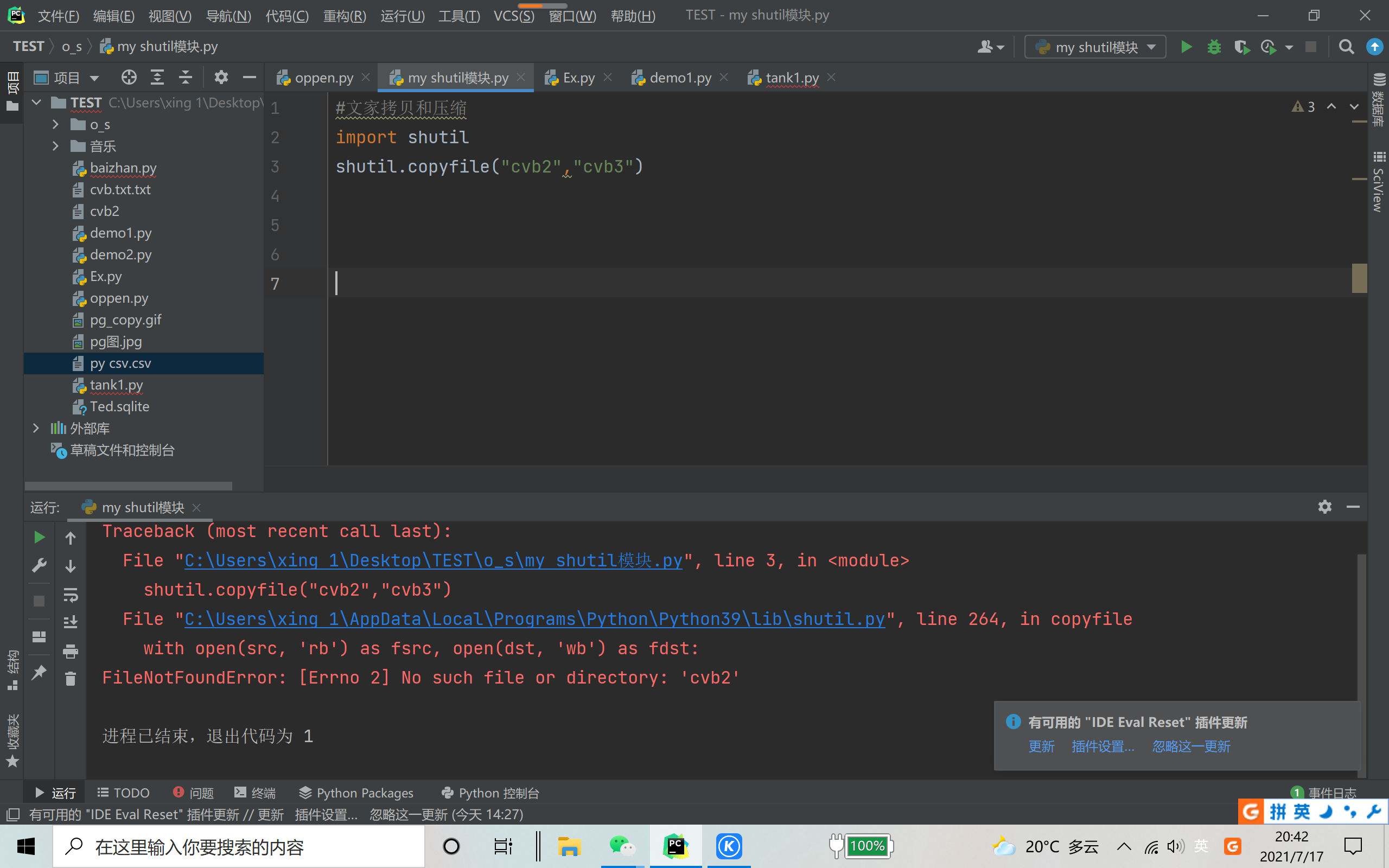Toggle scroll to end in console
This screenshot has width=1389, height=868.
pyautogui.click(x=71, y=622)
